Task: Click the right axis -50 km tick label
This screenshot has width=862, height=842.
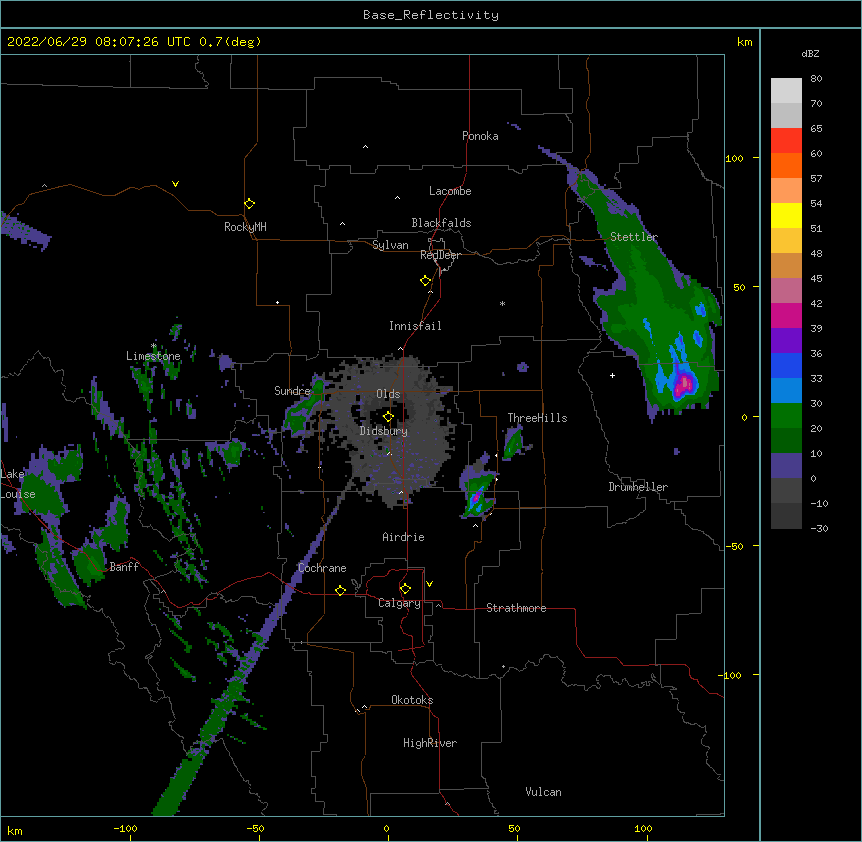Action: click(734, 546)
